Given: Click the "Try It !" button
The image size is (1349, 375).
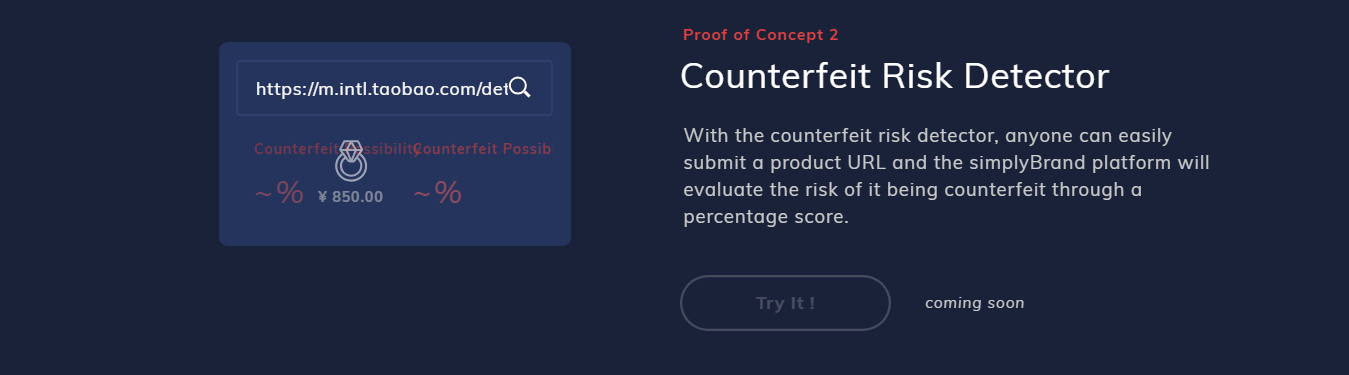Looking at the screenshot, I should [785, 303].
